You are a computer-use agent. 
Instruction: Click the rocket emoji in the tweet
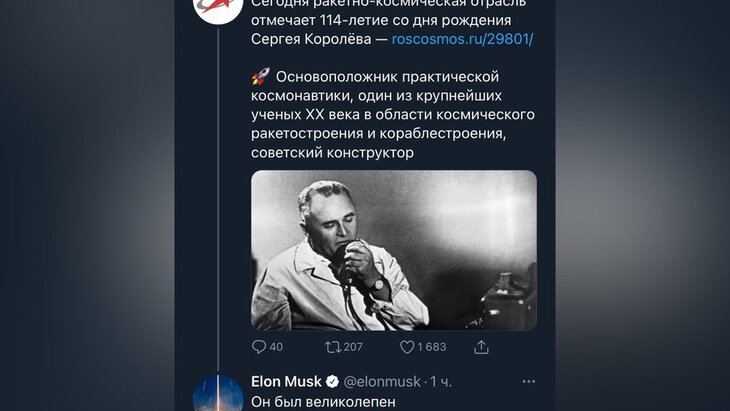coord(259,77)
